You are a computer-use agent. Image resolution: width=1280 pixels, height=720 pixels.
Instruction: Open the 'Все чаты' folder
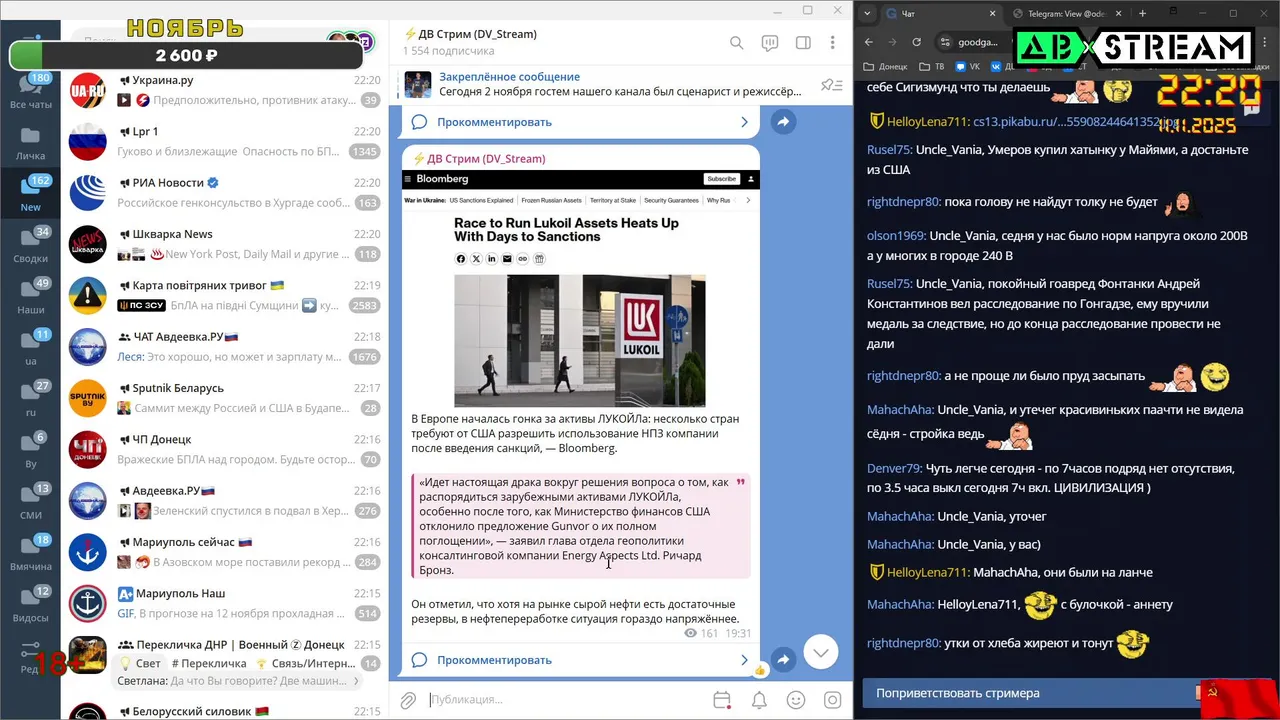(31, 92)
